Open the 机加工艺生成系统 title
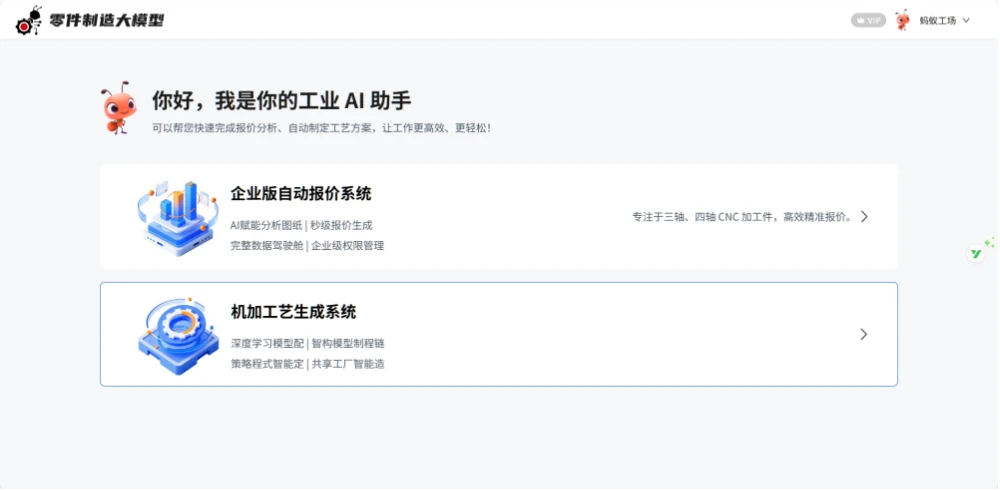1000x490 pixels. coord(293,312)
